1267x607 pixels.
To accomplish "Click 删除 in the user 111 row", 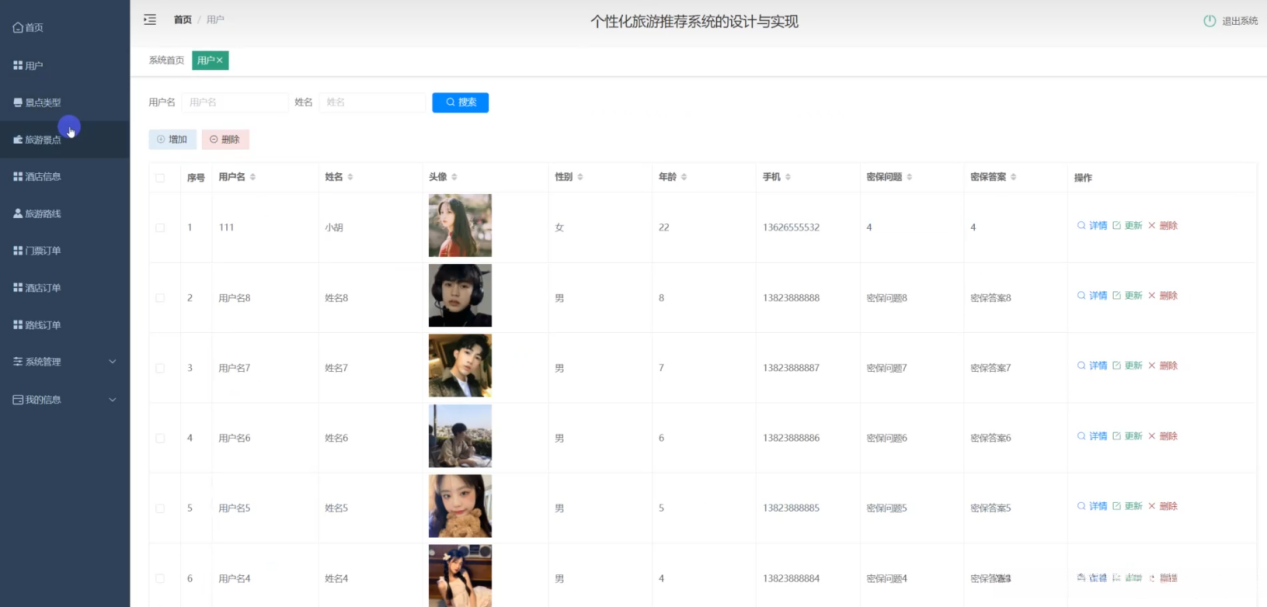I will pyautogui.click(x=1163, y=226).
